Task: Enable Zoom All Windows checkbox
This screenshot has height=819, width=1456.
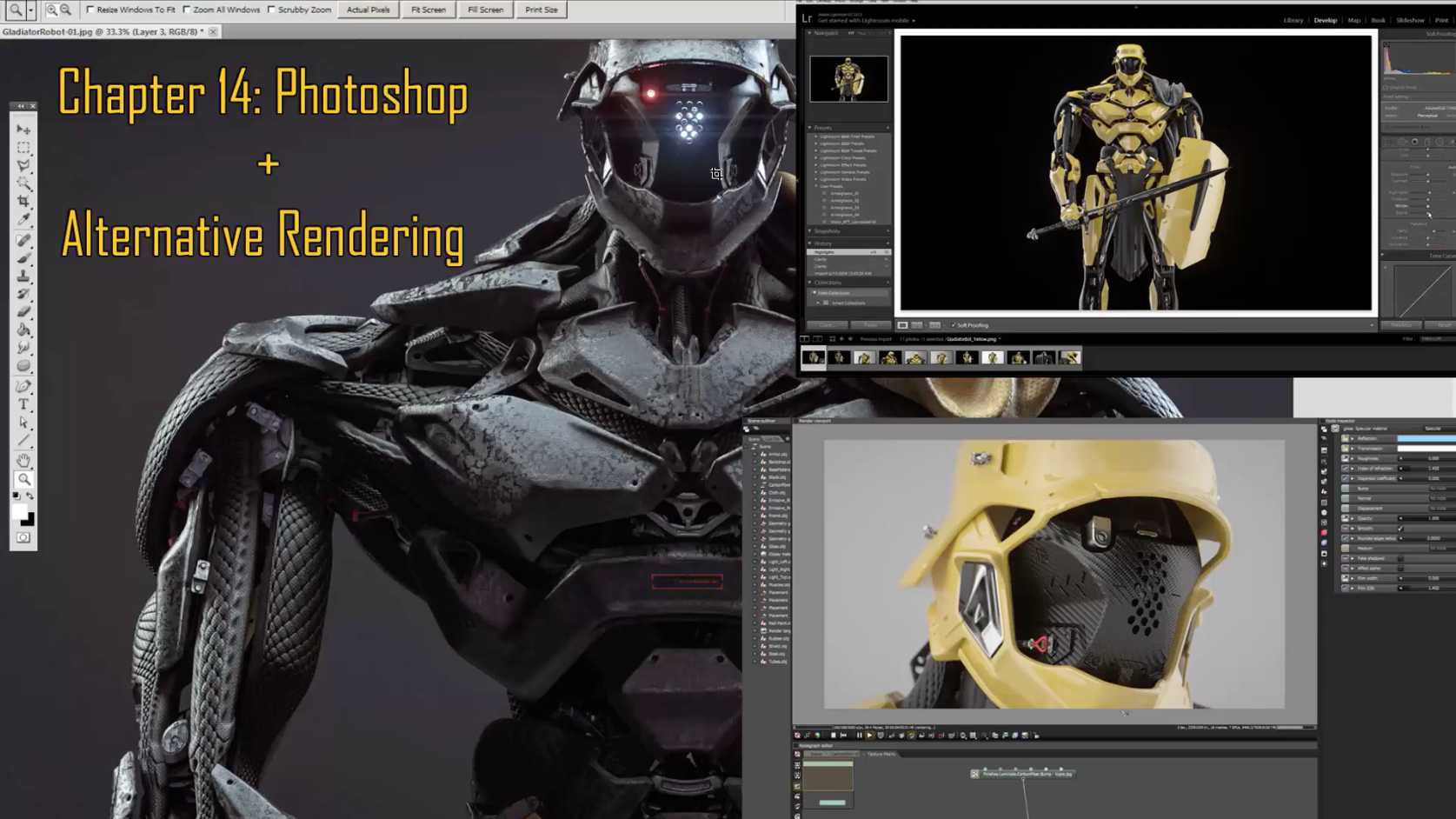Action: coord(187,10)
